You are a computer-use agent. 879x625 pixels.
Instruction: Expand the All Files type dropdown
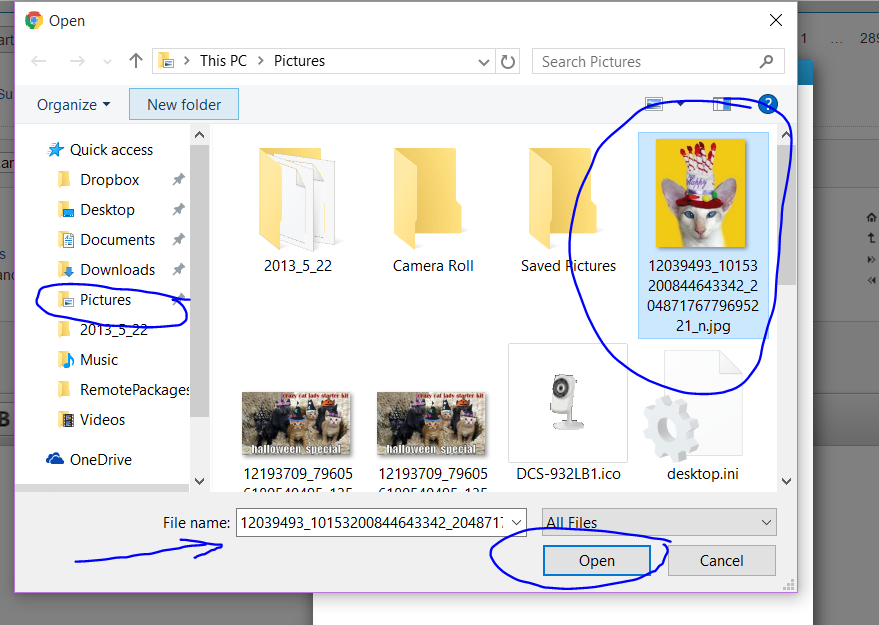(x=659, y=522)
